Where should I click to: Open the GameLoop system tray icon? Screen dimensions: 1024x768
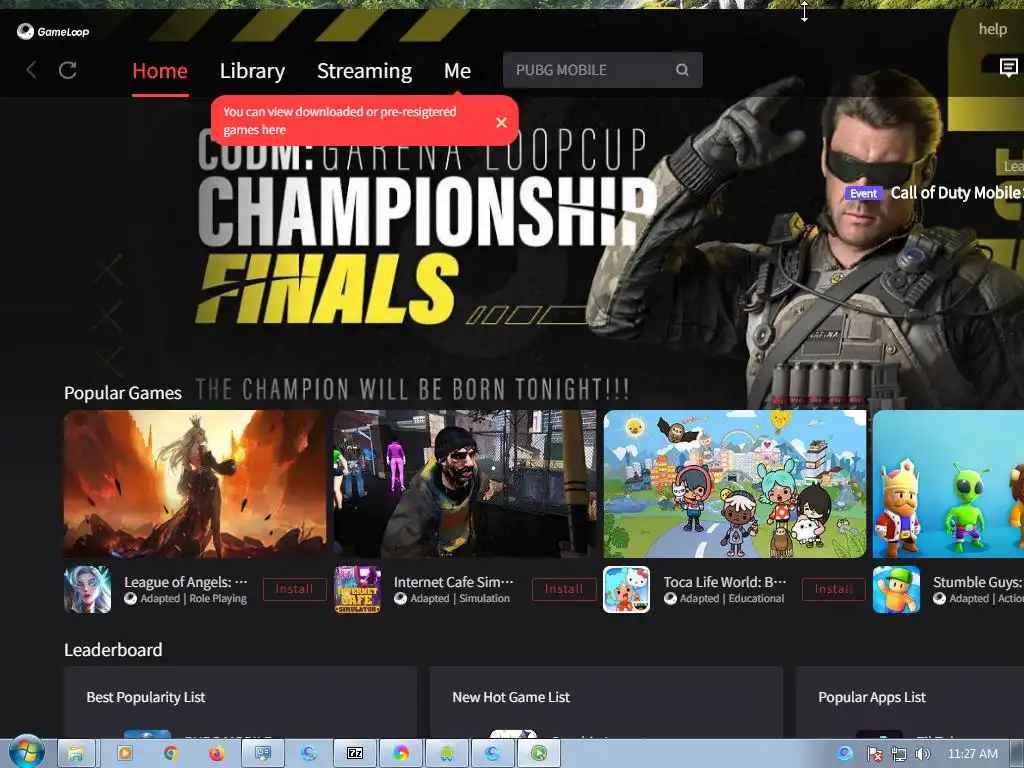click(845, 754)
